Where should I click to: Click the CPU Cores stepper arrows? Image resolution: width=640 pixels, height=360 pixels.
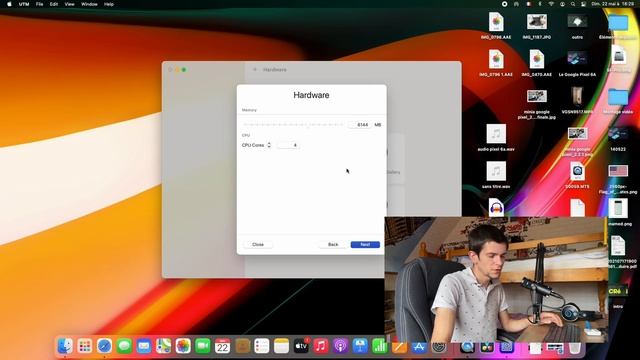click(269, 145)
